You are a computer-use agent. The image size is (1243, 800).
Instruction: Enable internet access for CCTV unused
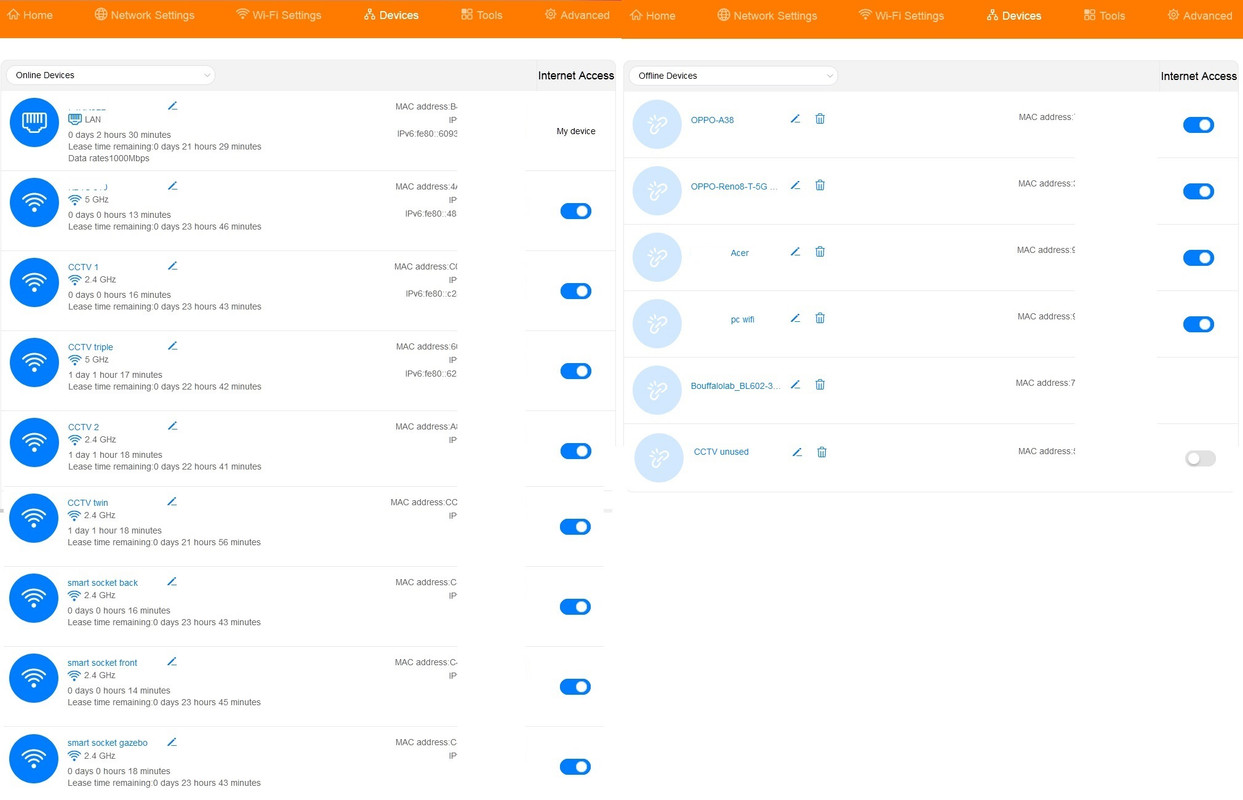(1200, 459)
